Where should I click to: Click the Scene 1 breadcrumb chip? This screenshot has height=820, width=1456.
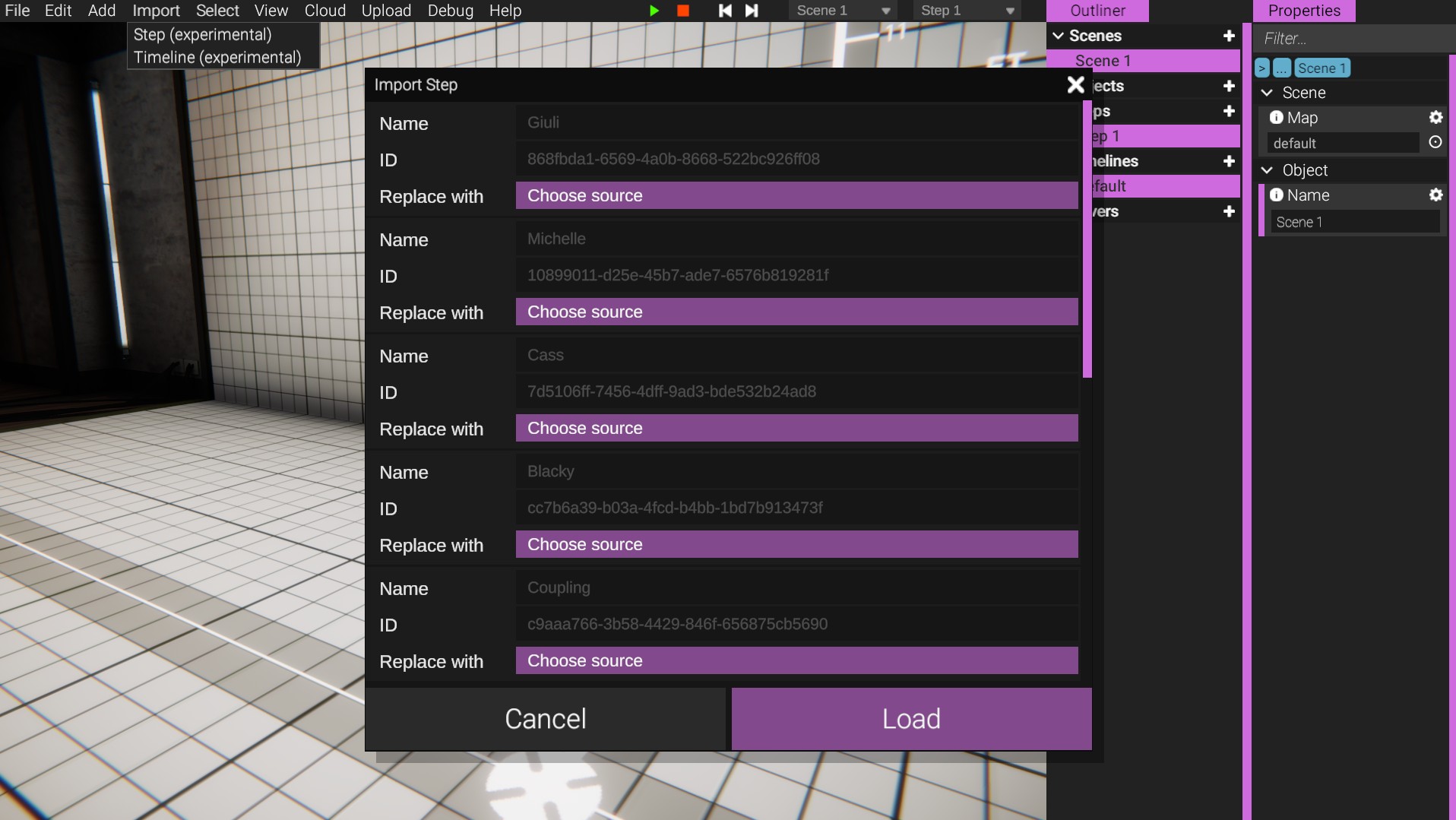(x=1321, y=68)
